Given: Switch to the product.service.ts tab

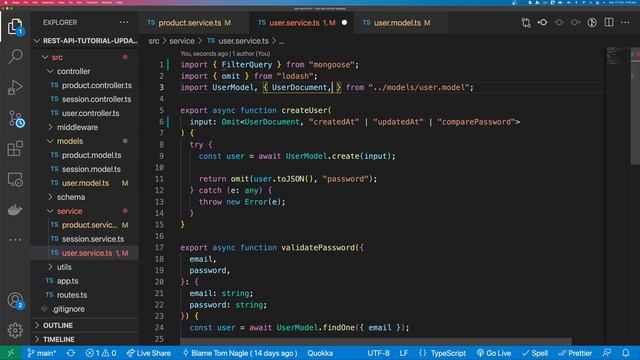Looking at the screenshot, I should (x=193, y=23).
